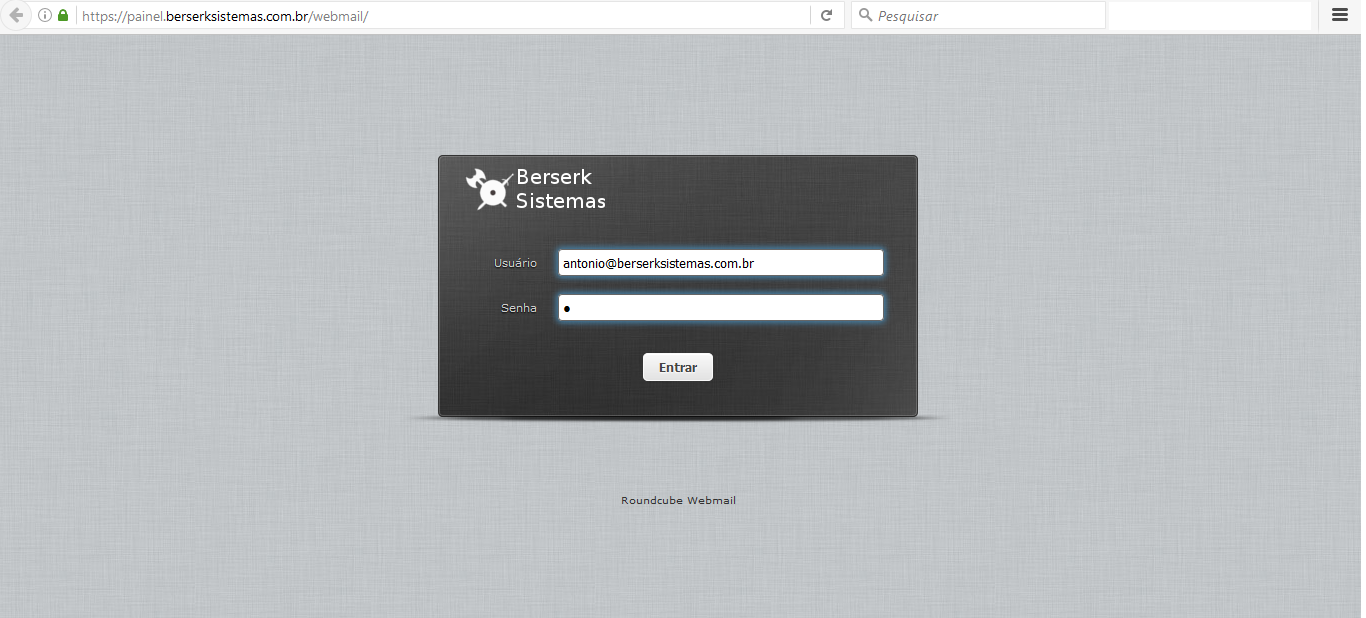
Task: Open the site information icon
Action: pos(45,15)
